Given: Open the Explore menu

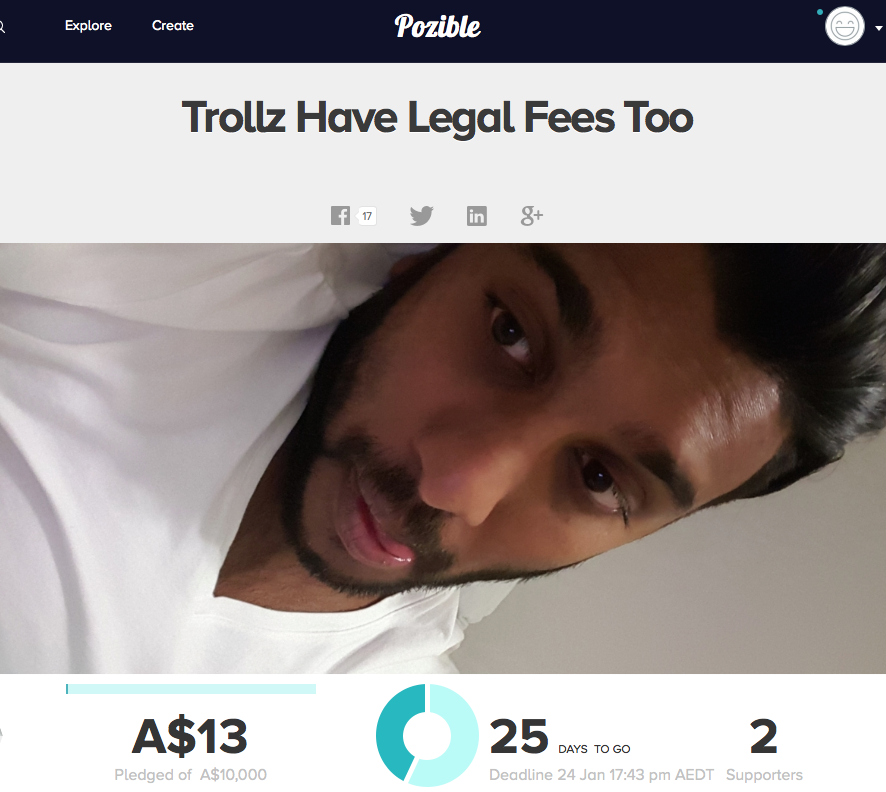Looking at the screenshot, I should tap(88, 25).
